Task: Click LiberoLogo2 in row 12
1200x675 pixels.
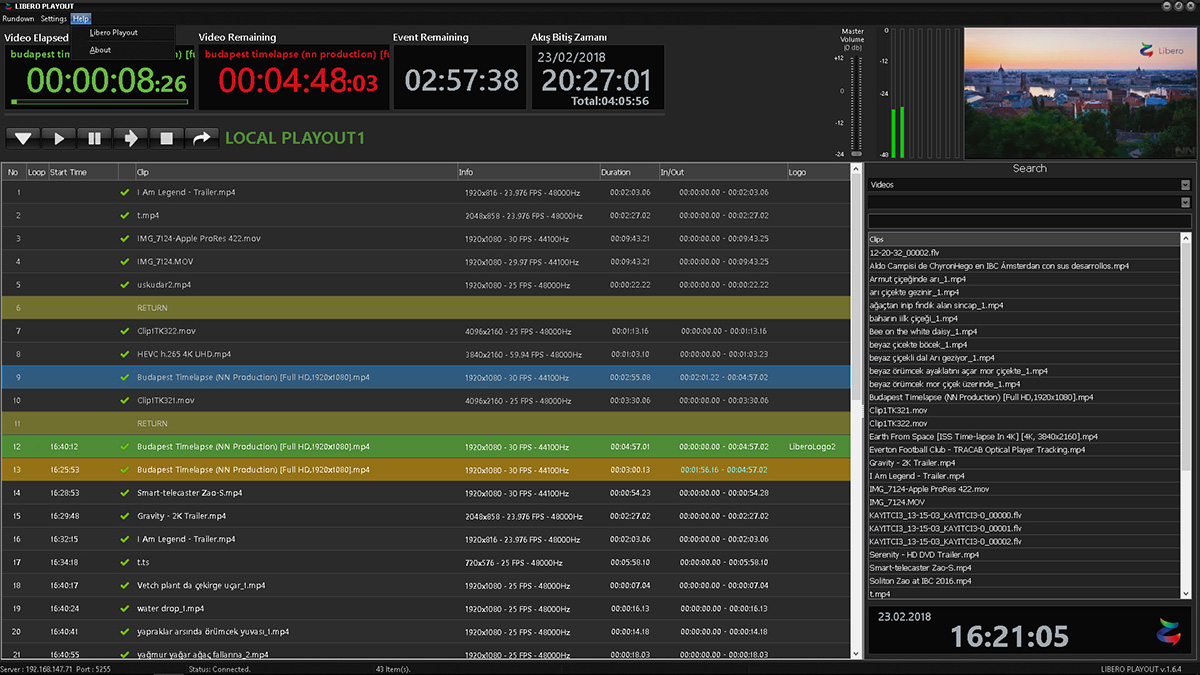Action: (x=811, y=446)
